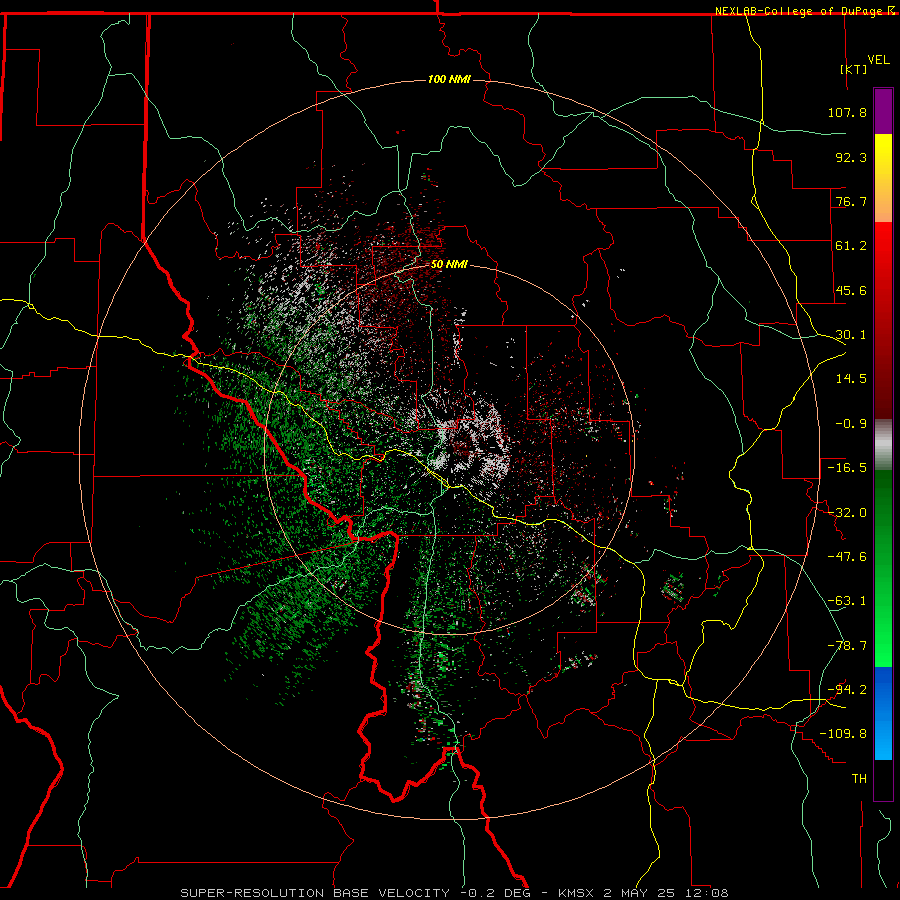
Task: Click the -109.8 legend value
Action: coord(843,734)
